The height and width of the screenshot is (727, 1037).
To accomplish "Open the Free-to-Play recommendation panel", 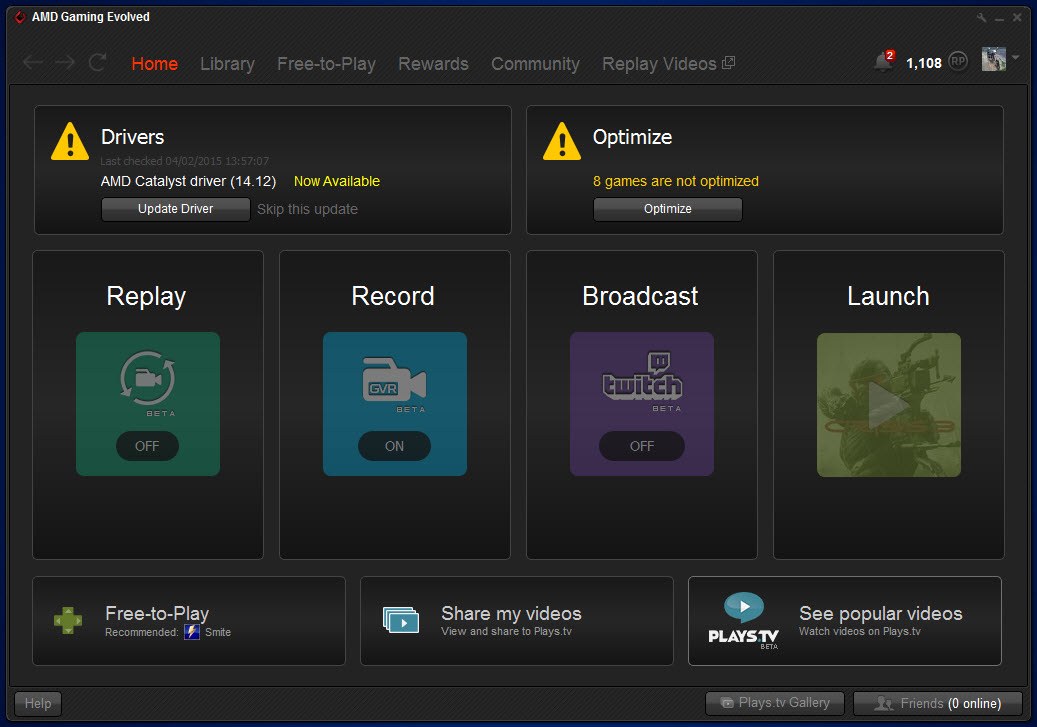I will pos(189,620).
